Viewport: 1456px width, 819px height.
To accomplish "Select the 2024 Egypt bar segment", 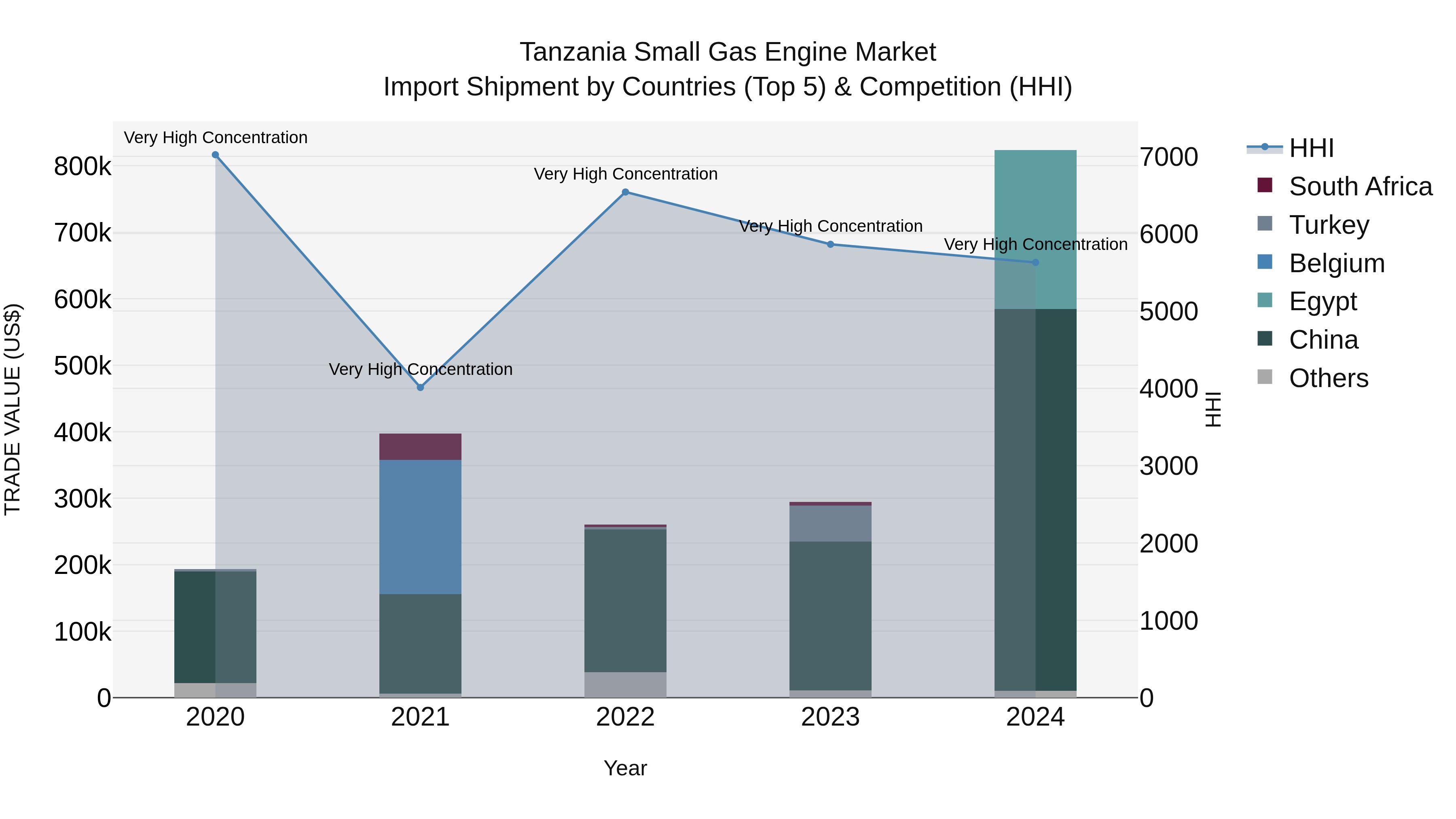I will click(x=1035, y=229).
